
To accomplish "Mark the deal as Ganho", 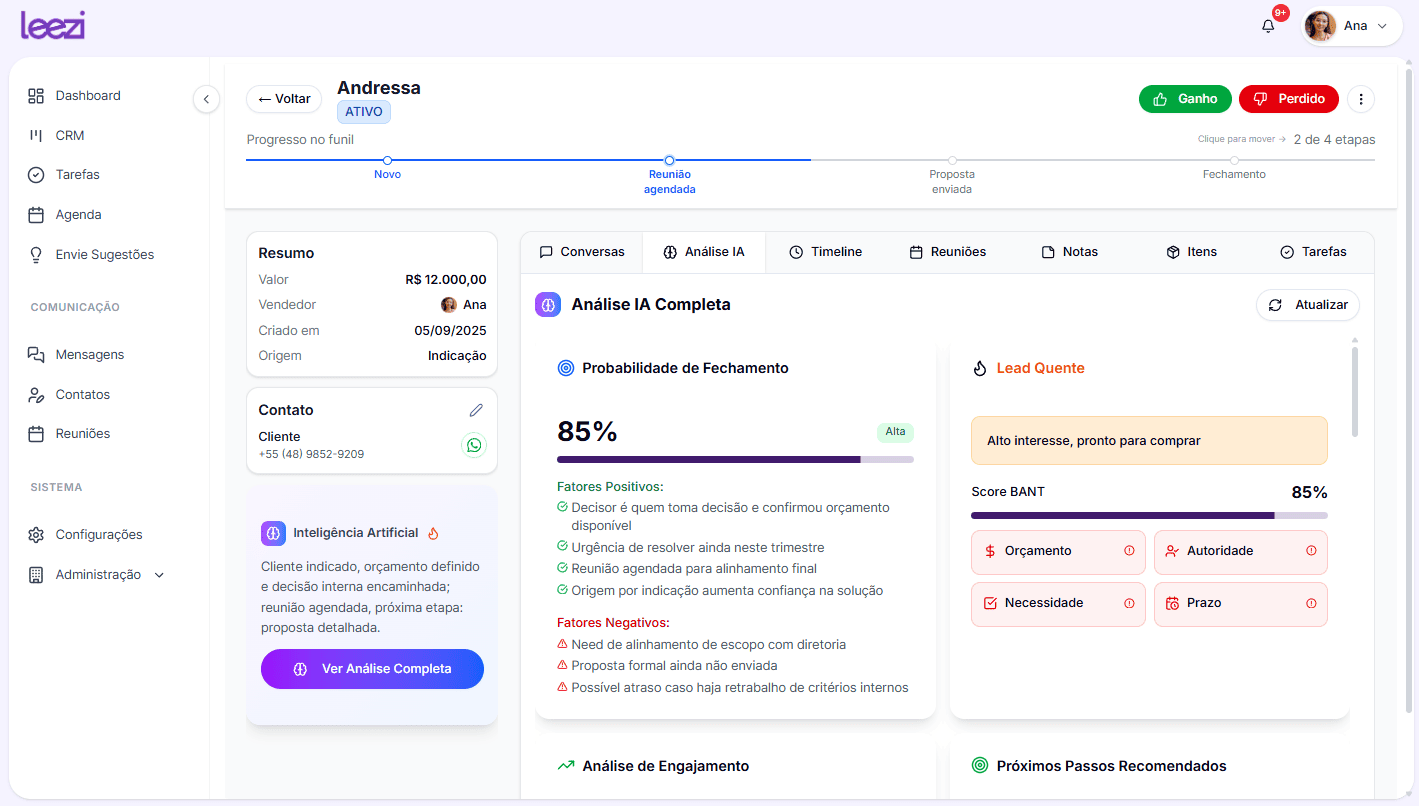I will tap(1185, 99).
